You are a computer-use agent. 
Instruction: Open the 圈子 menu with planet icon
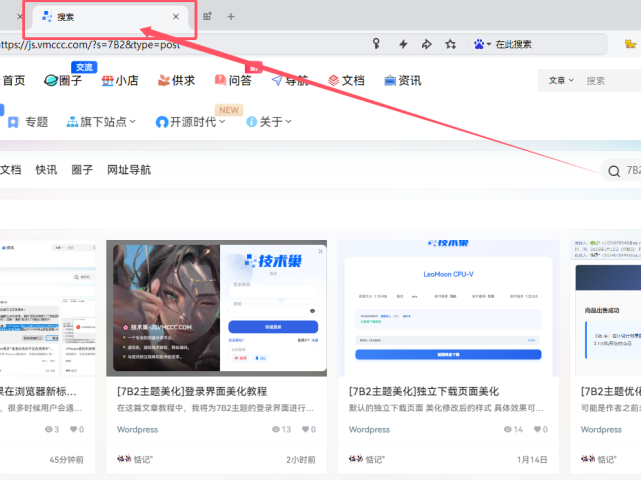coord(63,81)
